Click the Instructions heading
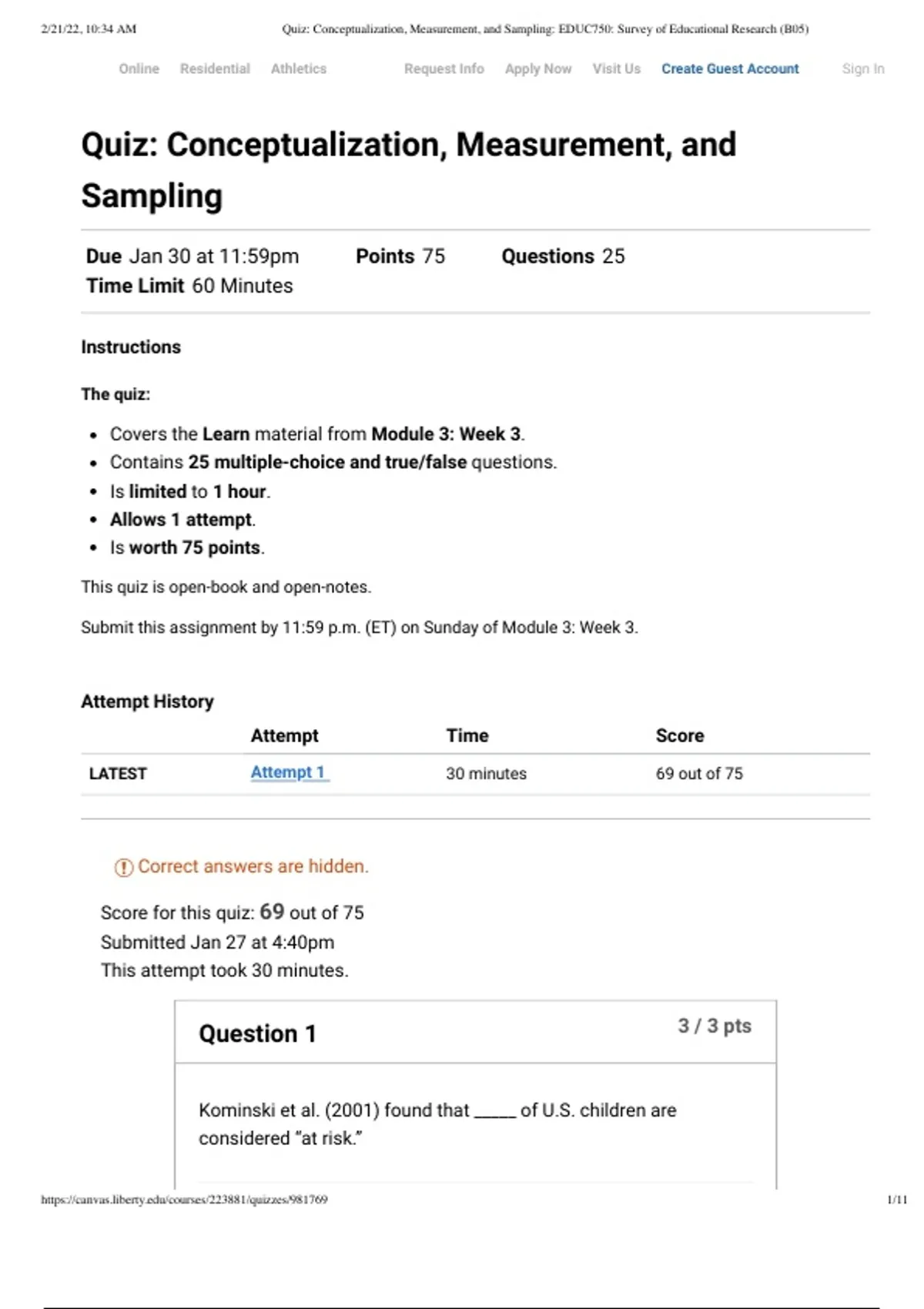This screenshot has height=1309, width=924. [131, 347]
